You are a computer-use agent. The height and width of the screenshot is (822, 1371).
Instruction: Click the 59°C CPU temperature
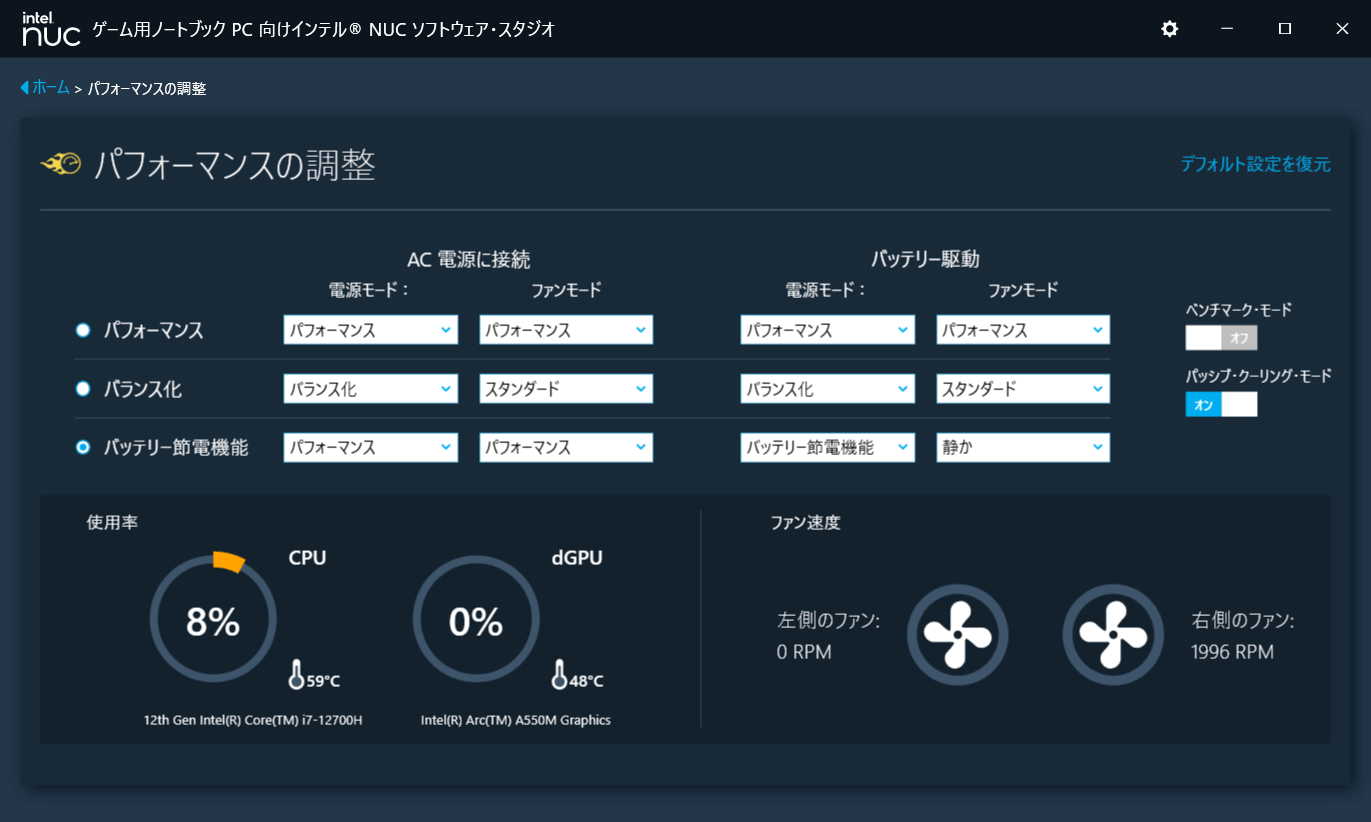(323, 682)
